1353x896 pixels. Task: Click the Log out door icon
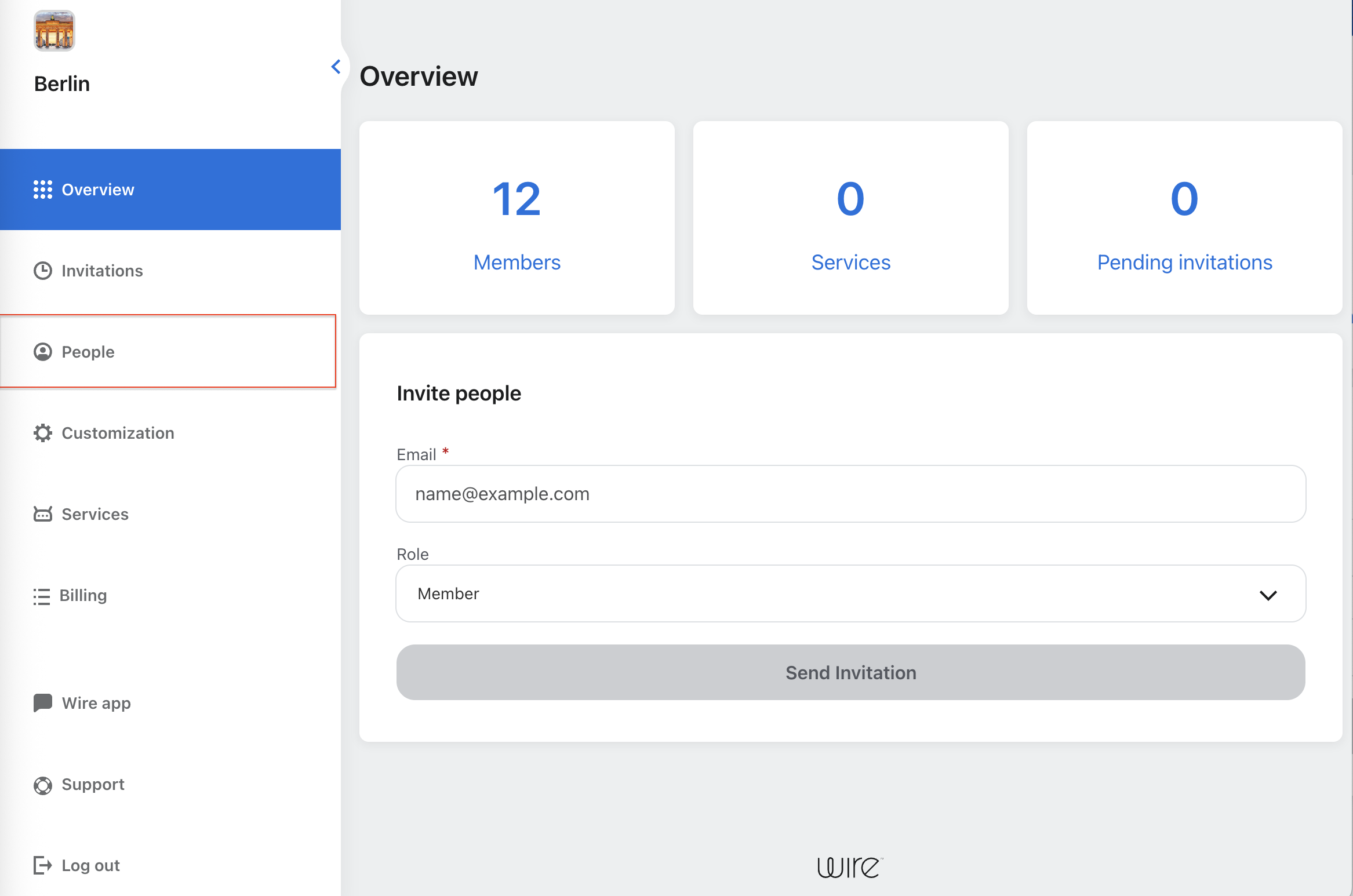43,865
